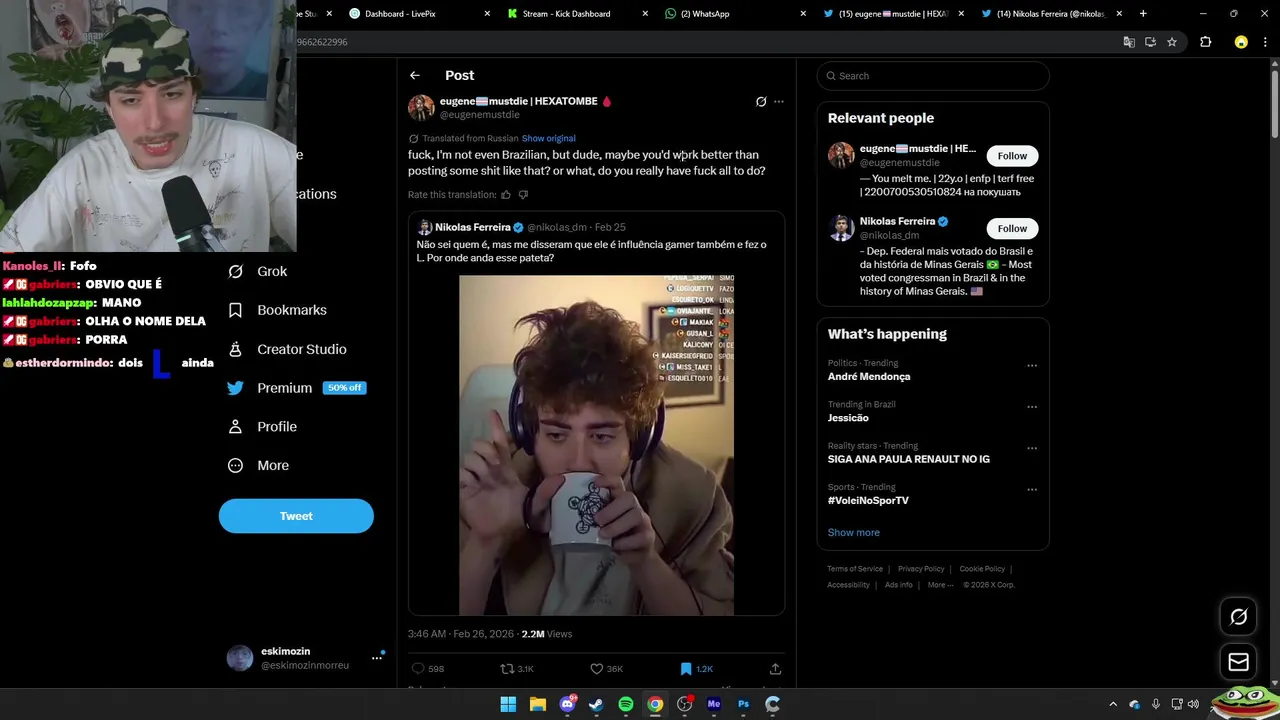Switch to the WhatsApp tab
1280x720 pixels.
(x=705, y=14)
